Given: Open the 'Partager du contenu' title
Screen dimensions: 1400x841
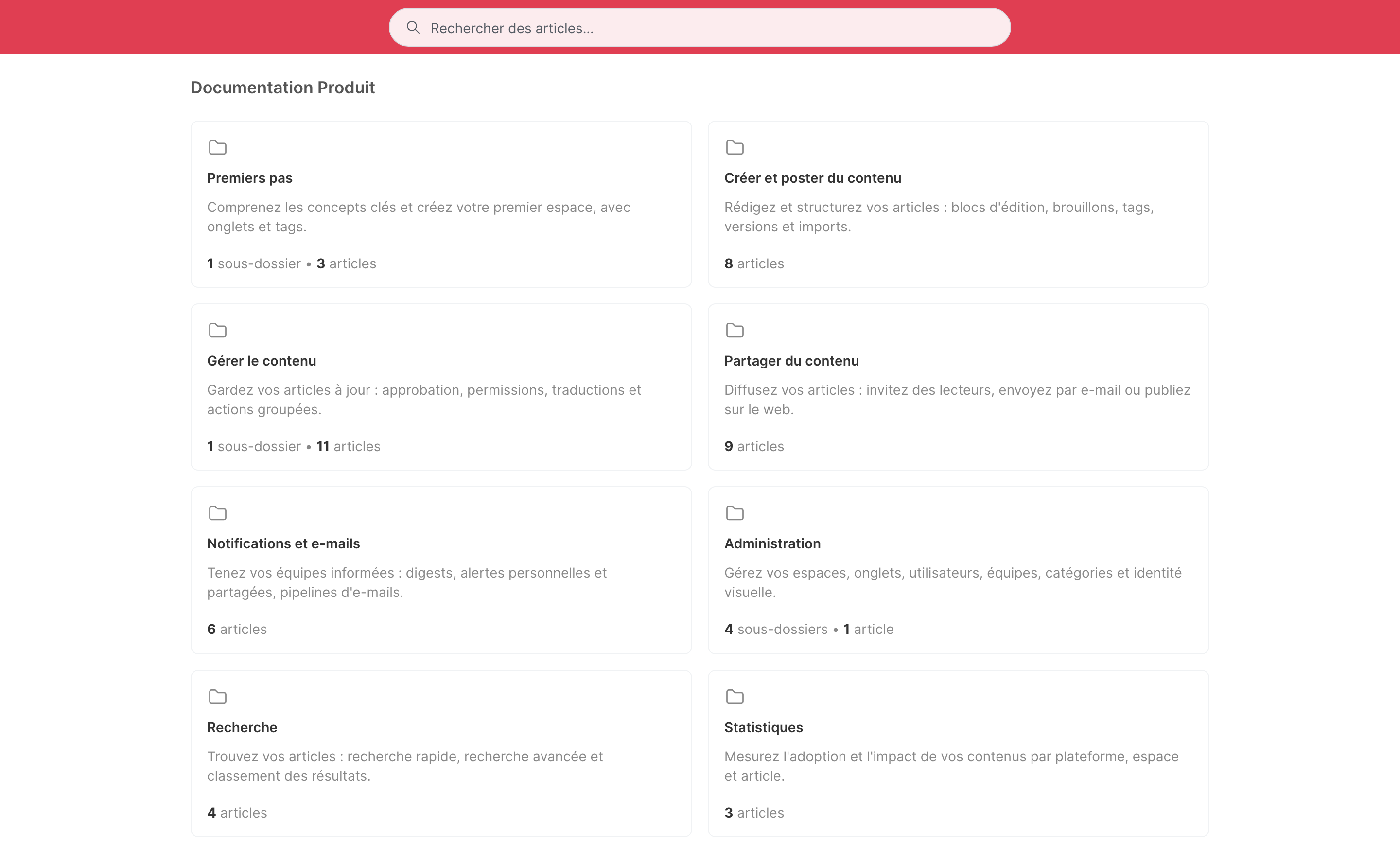Looking at the screenshot, I should 791,361.
